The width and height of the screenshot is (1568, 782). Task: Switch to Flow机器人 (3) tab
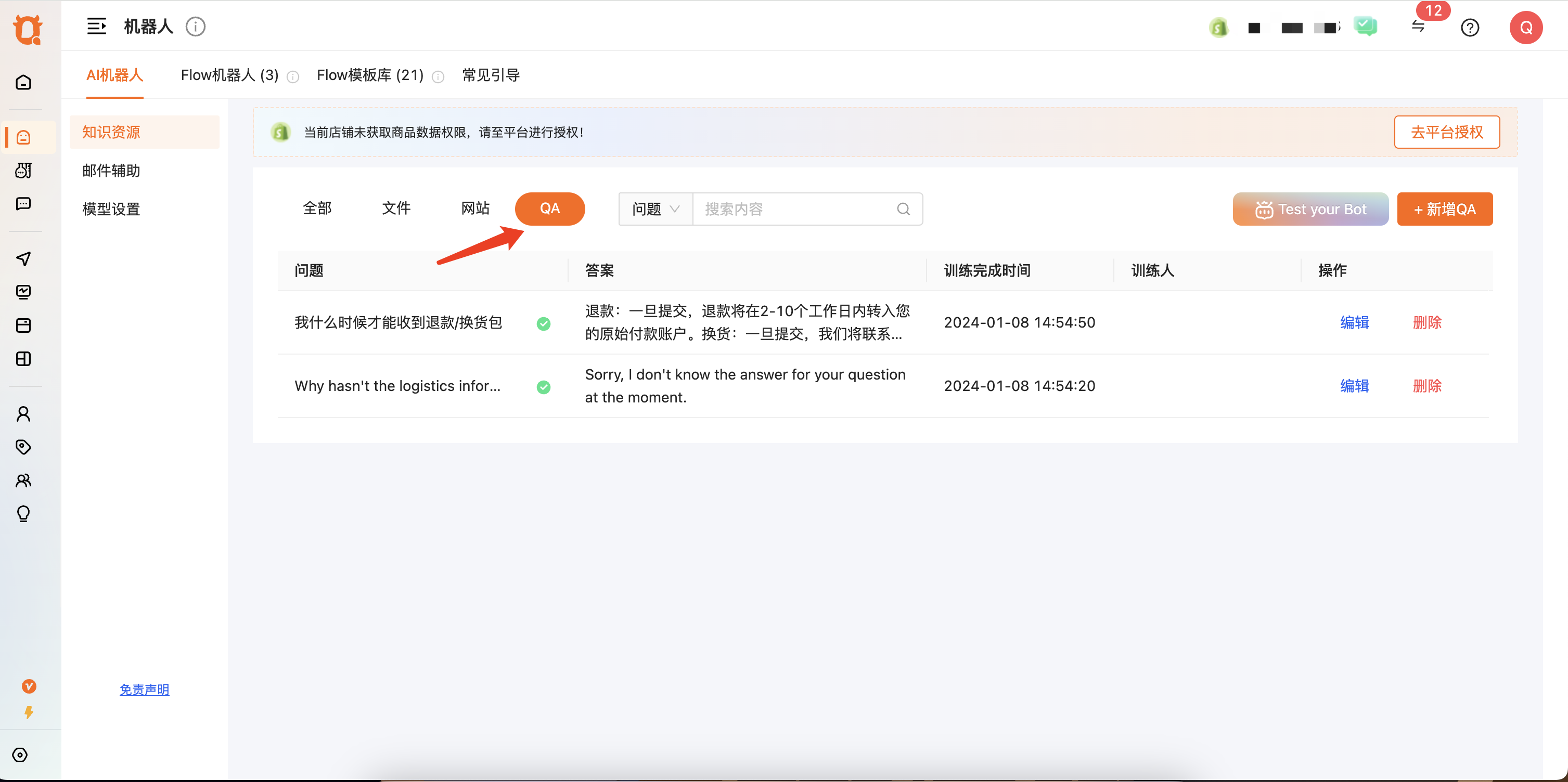[229, 75]
